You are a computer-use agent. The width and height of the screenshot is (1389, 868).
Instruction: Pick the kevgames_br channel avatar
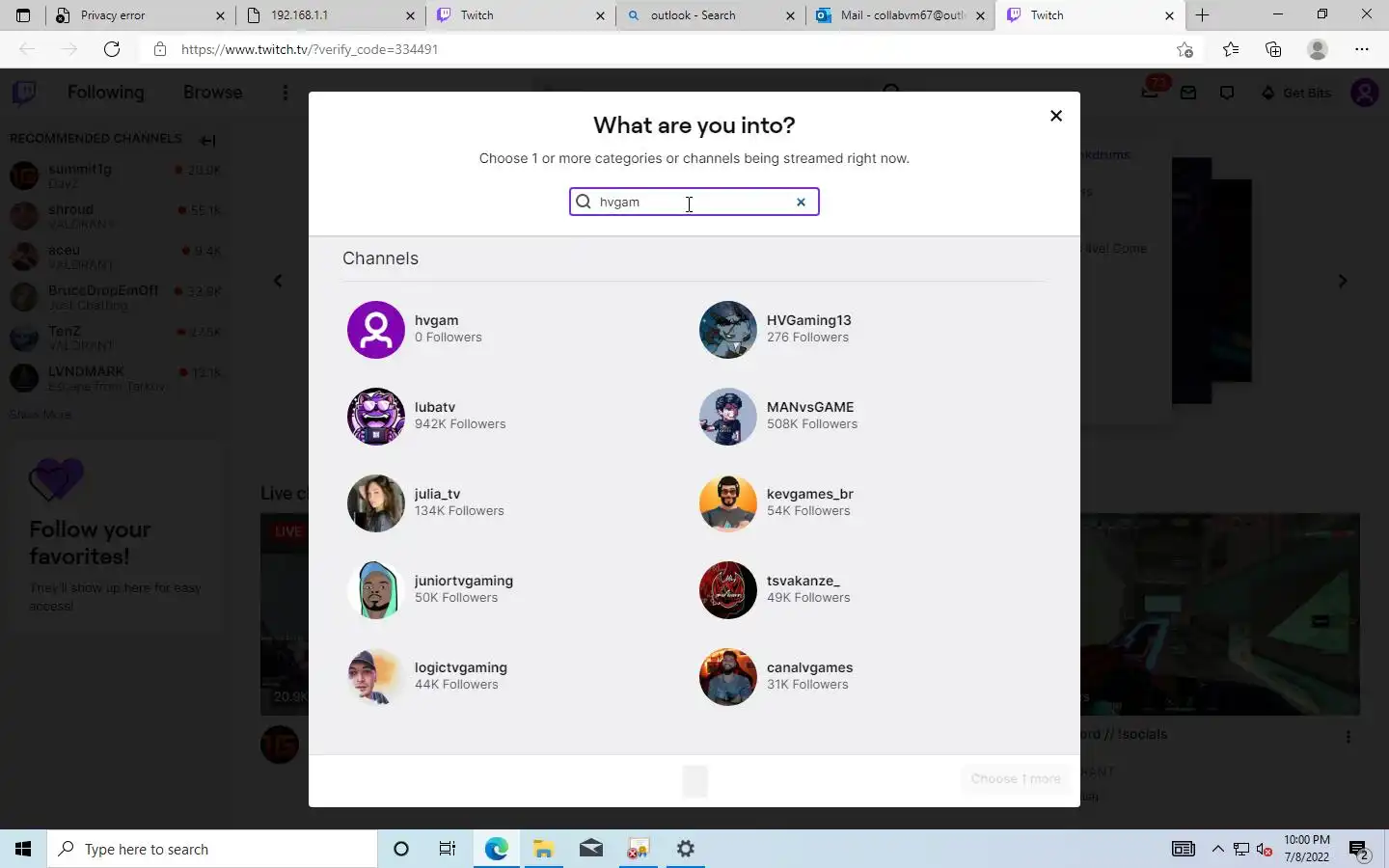[x=728, y=503]
